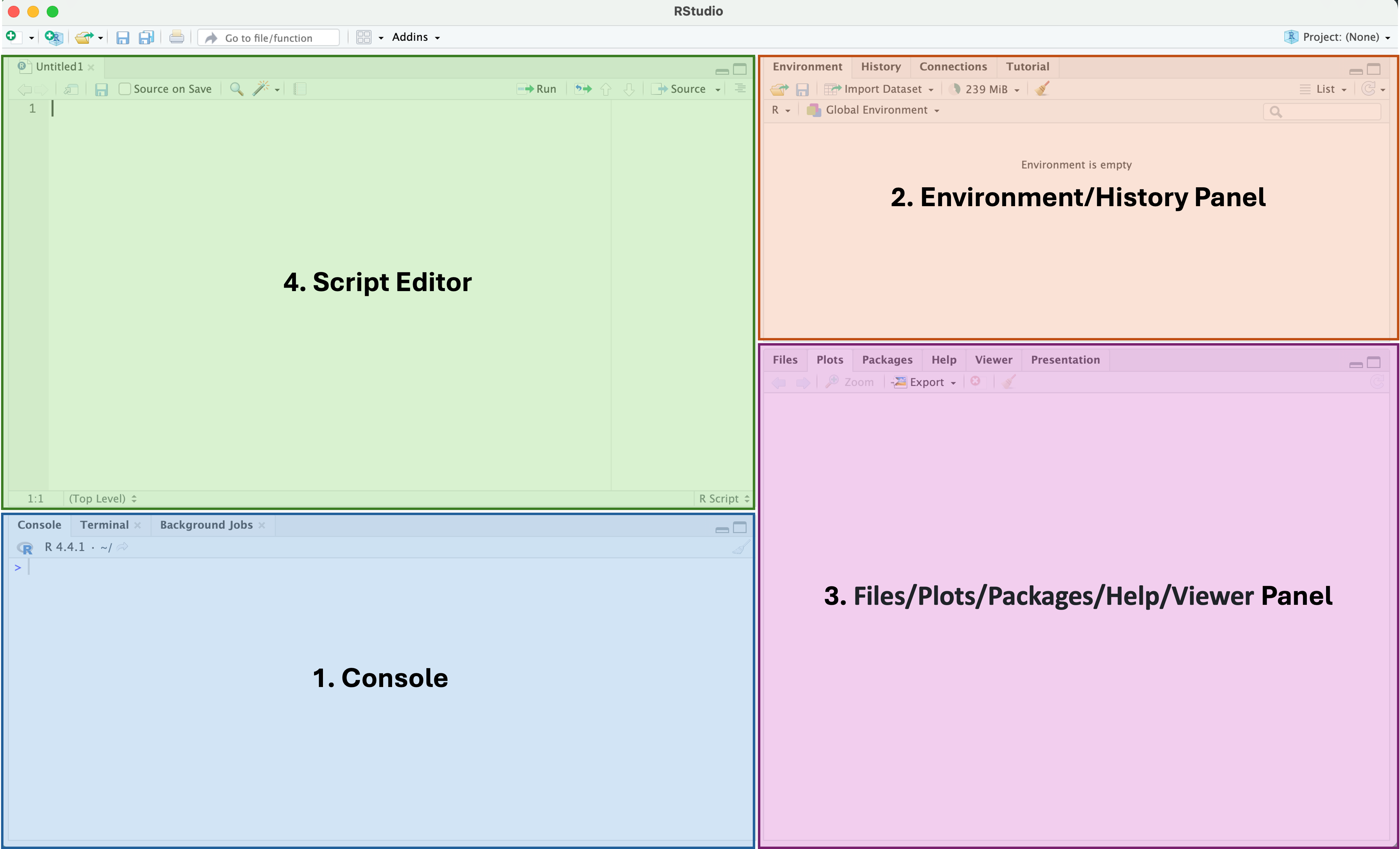Select the Untitled1 script tab

pyautogui.click(x=59, y=66)
